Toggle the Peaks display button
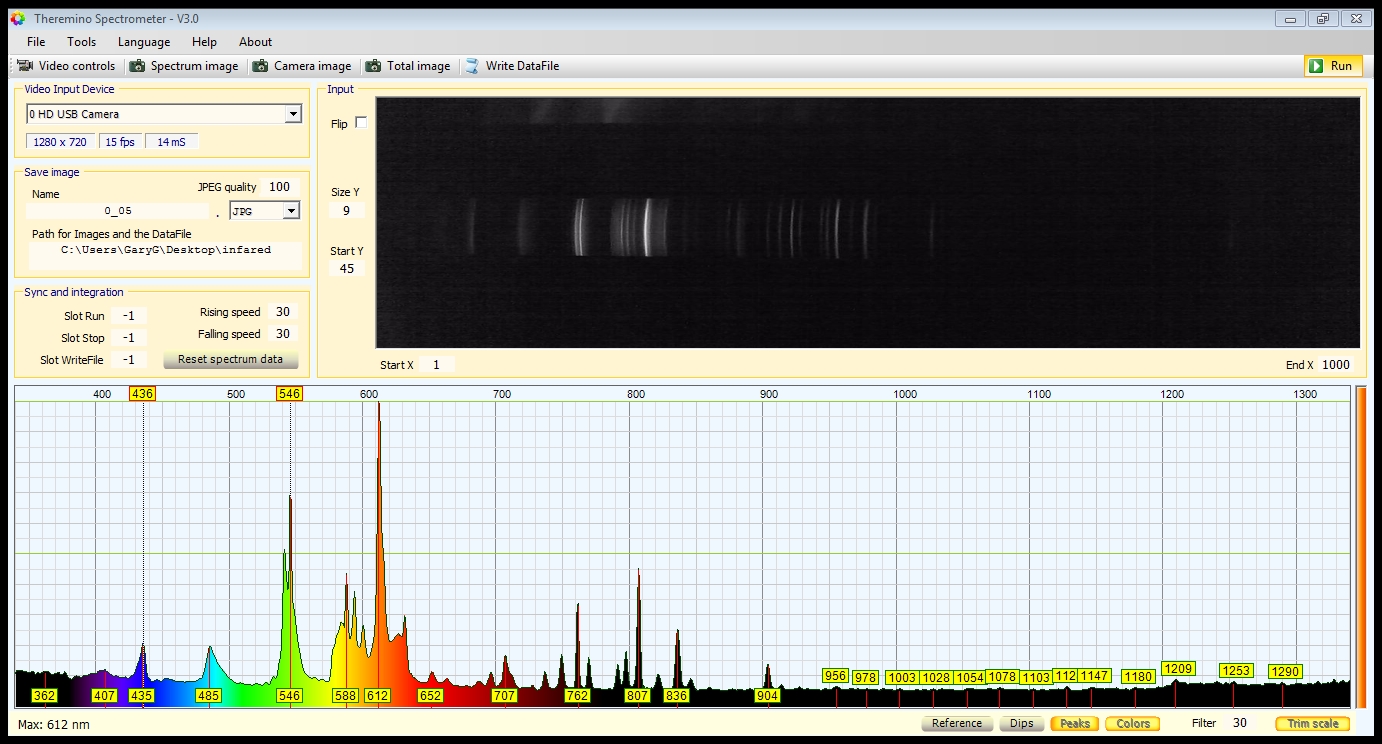Screen dimensions: 1382x744 point(1074,723)
